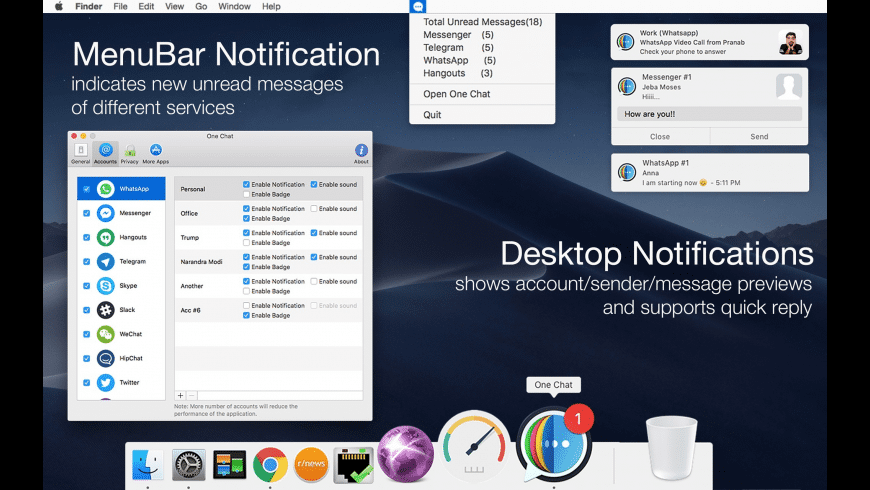Screen dimensions: 870x490
Task: Select the Office account row
Action: 269,213
